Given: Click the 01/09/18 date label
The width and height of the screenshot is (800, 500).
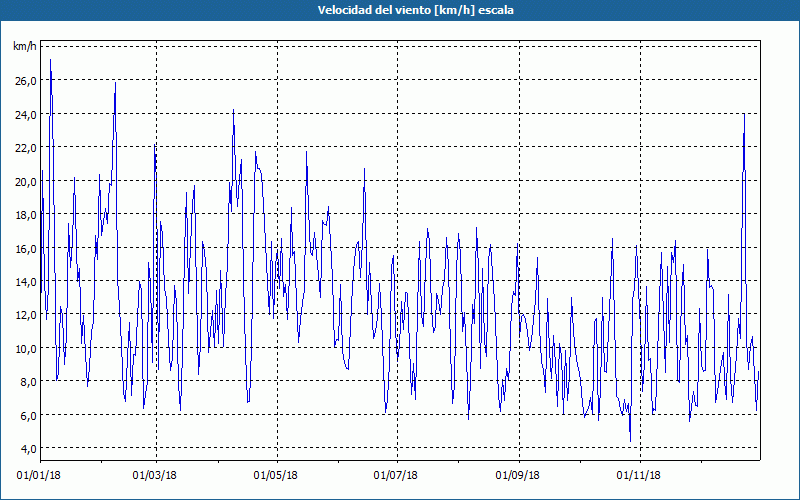Looking at the screenshot, I should [517, 476].
